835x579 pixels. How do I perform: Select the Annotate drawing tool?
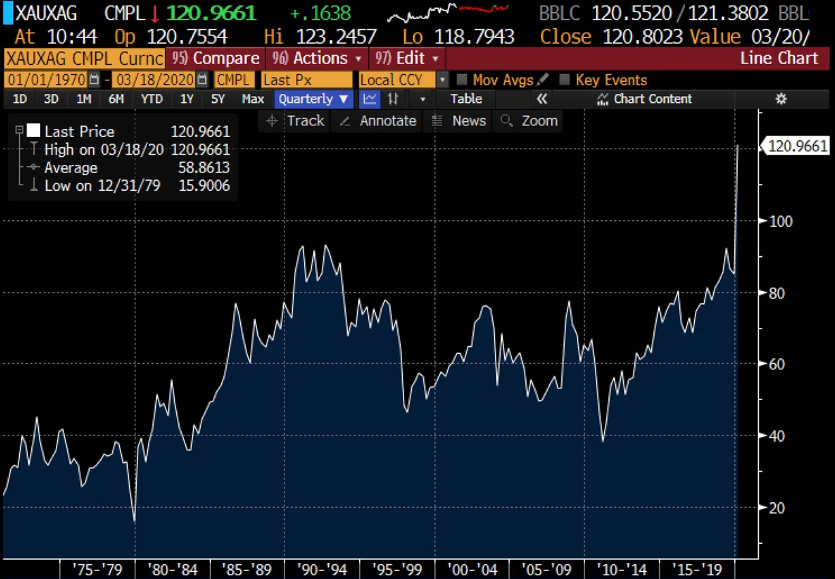[x=378, y=121]
